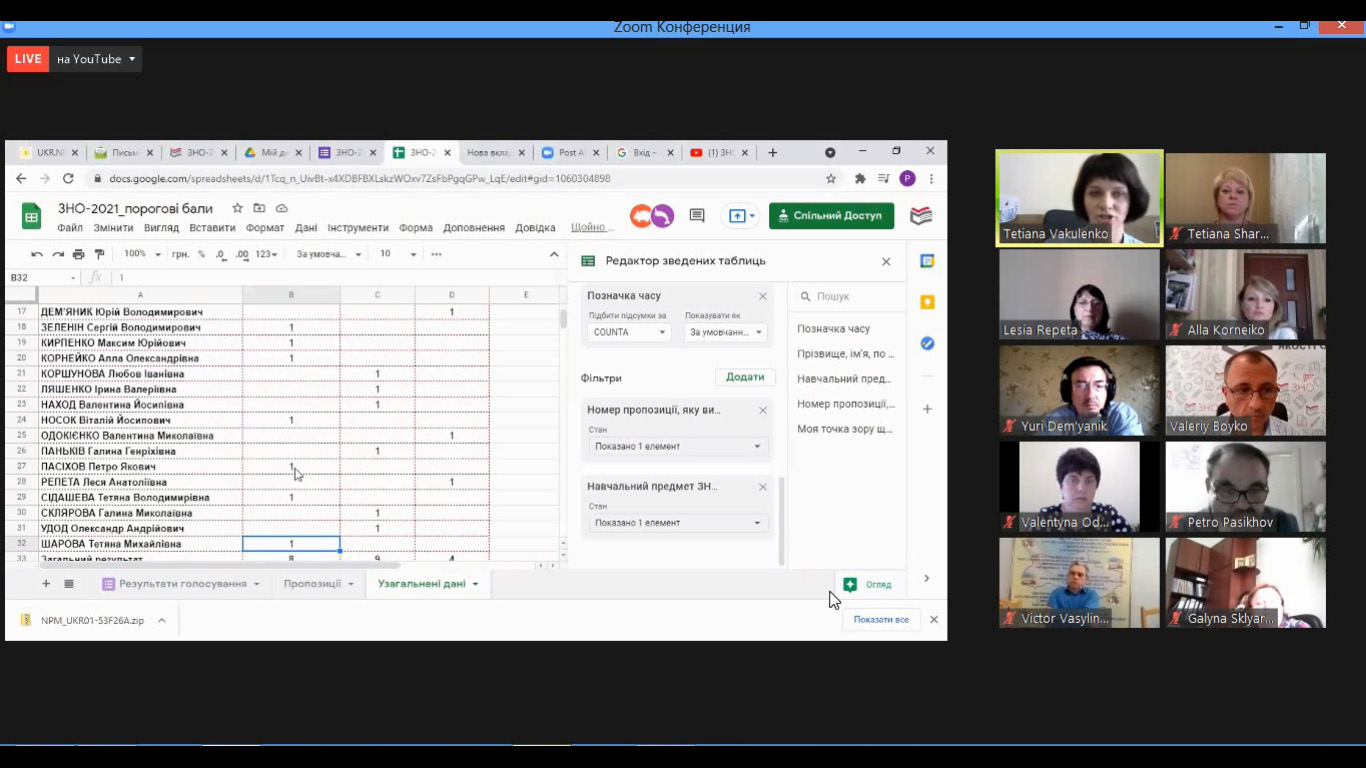Click the increase decimal places button
This screenshot has width=1366, height=768.
tap(242, 254)
